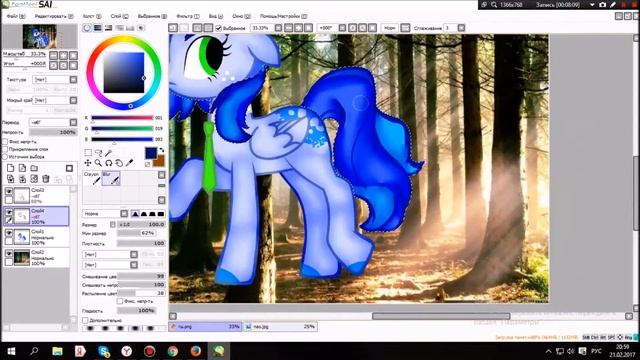Click the merge layer down icon
The image size is (640, 360).
pos(22,179)
